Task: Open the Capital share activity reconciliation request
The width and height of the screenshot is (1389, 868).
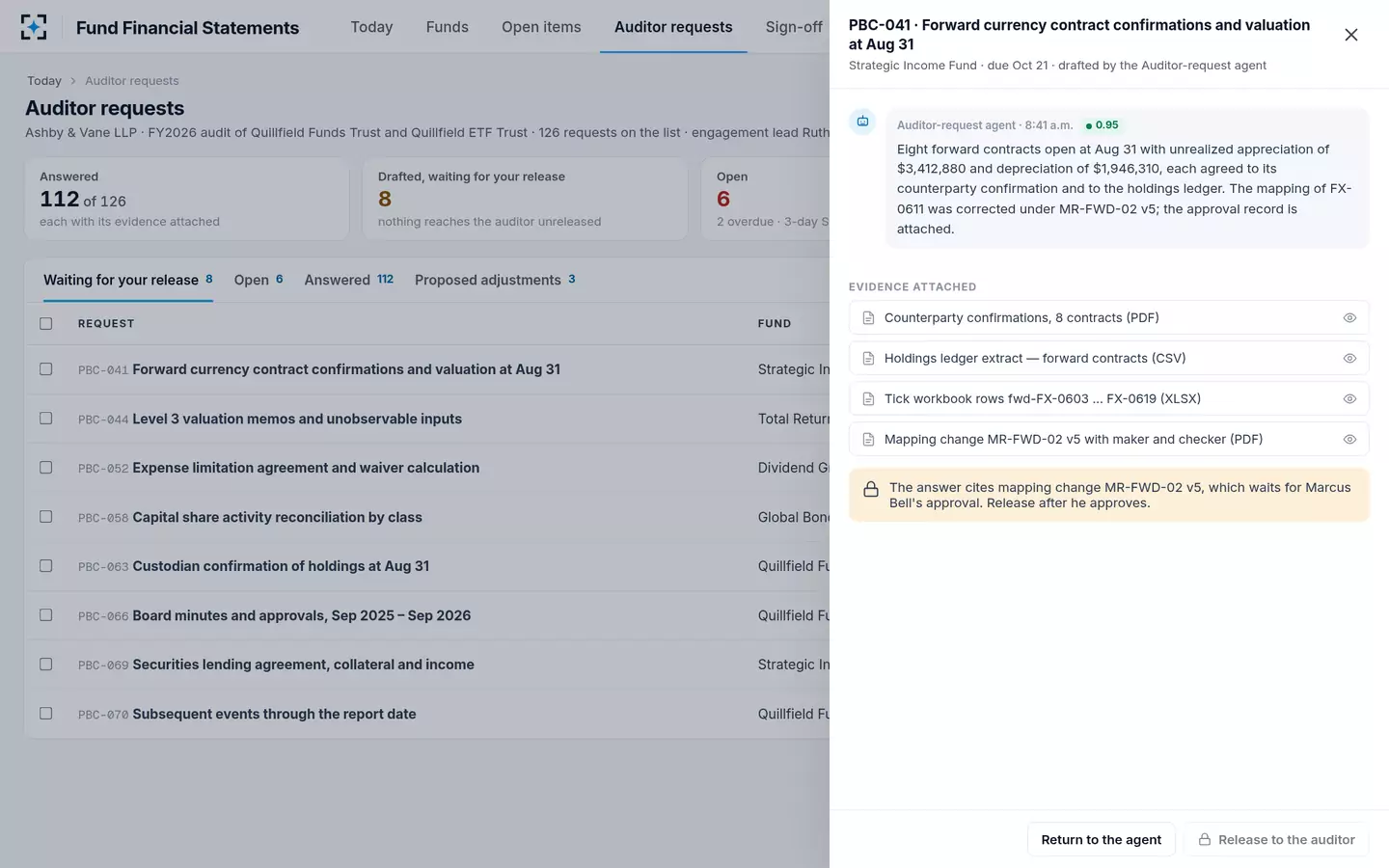Action: (277, 517)
